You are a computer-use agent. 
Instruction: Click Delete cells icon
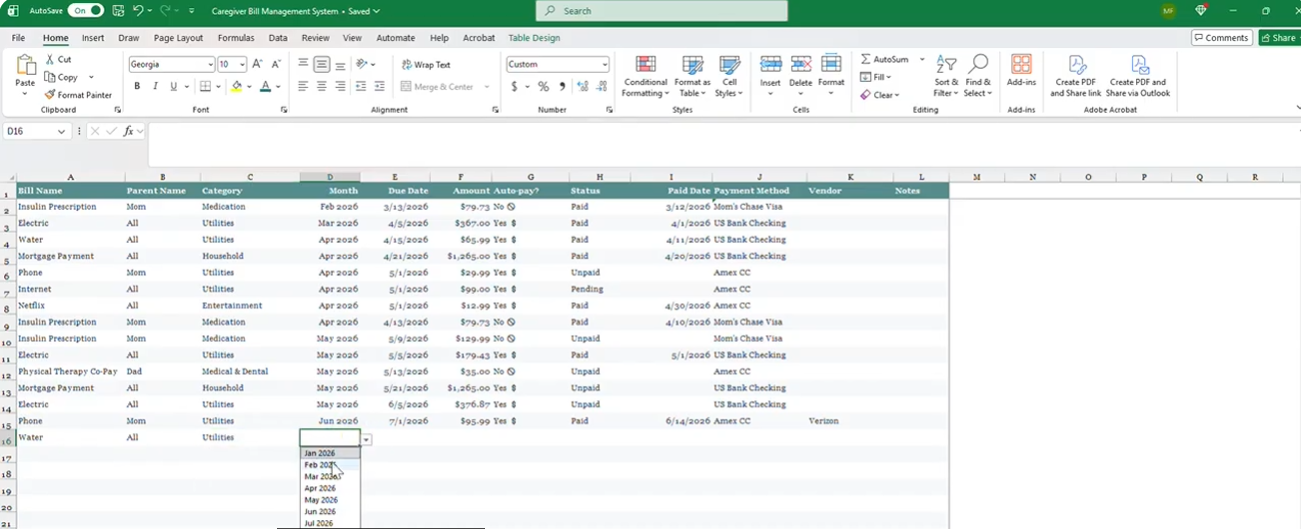pyautogui.click(x=801, y=65)
